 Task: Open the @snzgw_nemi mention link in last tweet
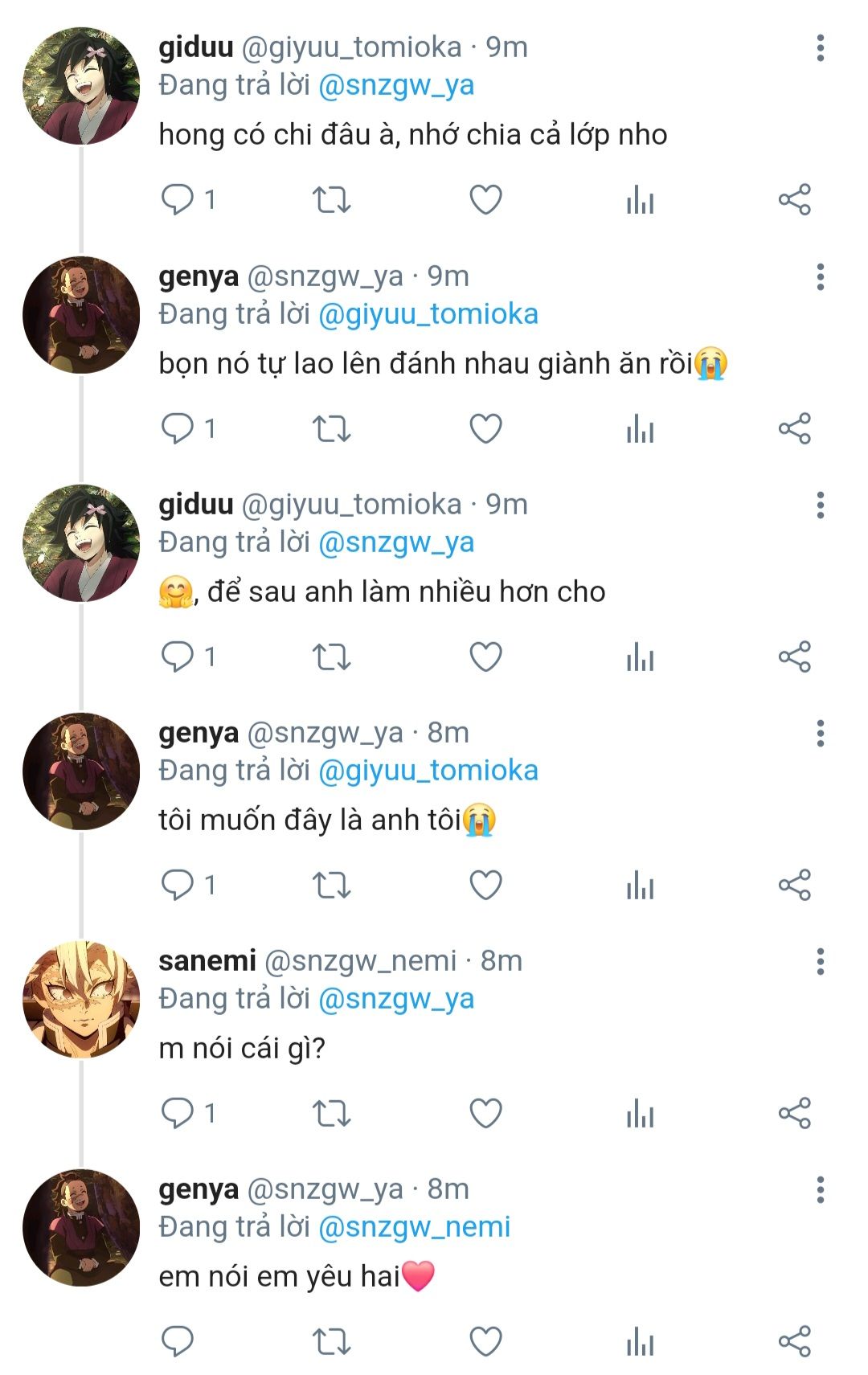click(x=414, y=1227)
